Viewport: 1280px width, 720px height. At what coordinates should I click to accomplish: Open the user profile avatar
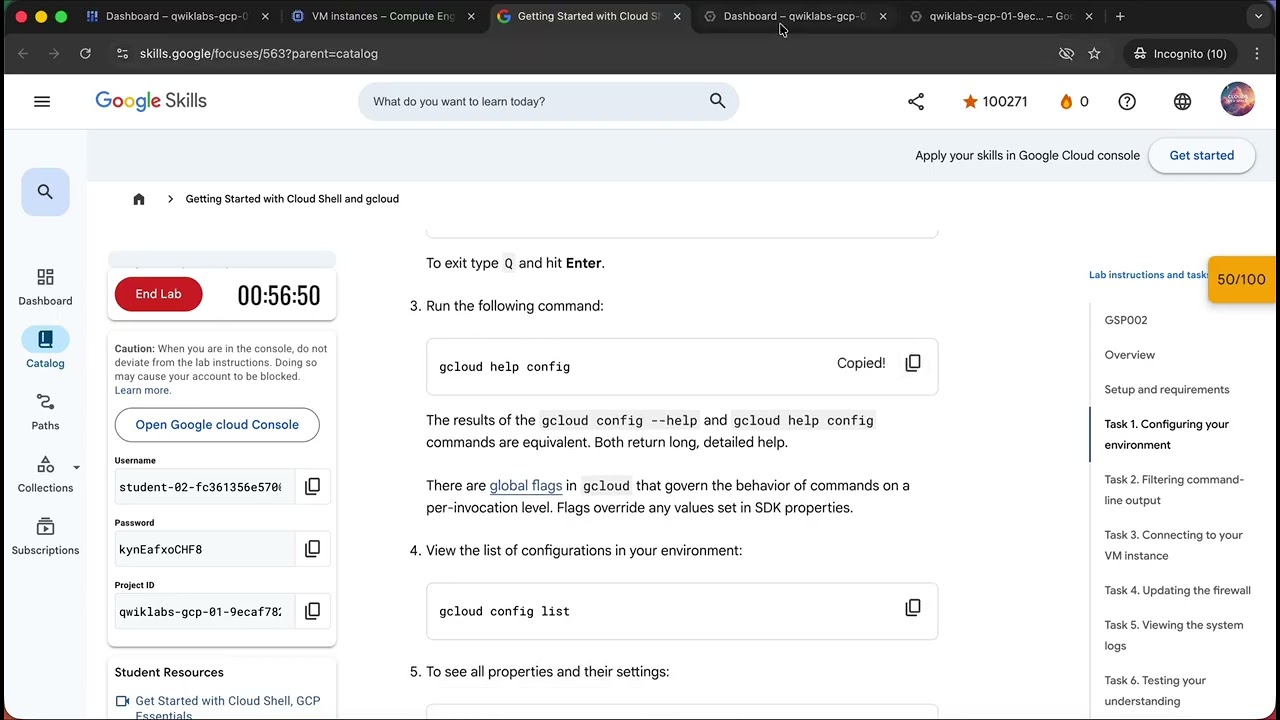point(1237,100)
